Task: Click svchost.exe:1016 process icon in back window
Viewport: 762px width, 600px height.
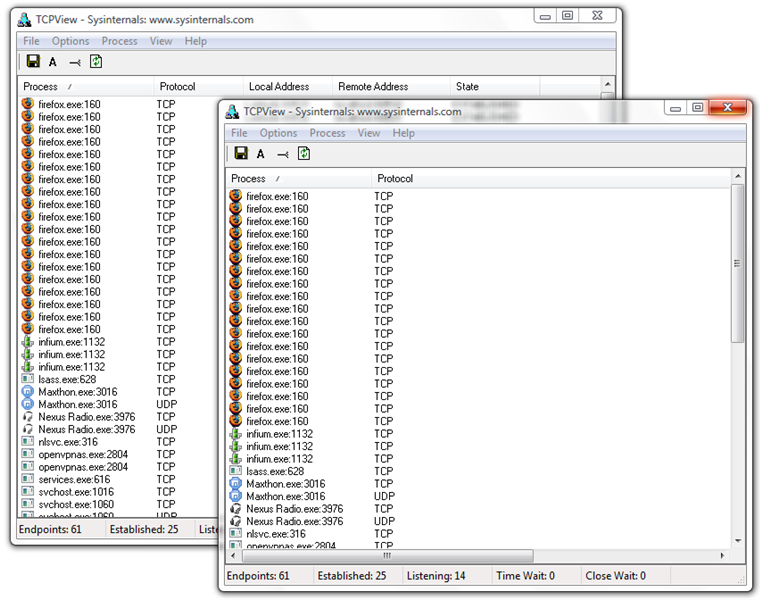Action: (28, 491)
